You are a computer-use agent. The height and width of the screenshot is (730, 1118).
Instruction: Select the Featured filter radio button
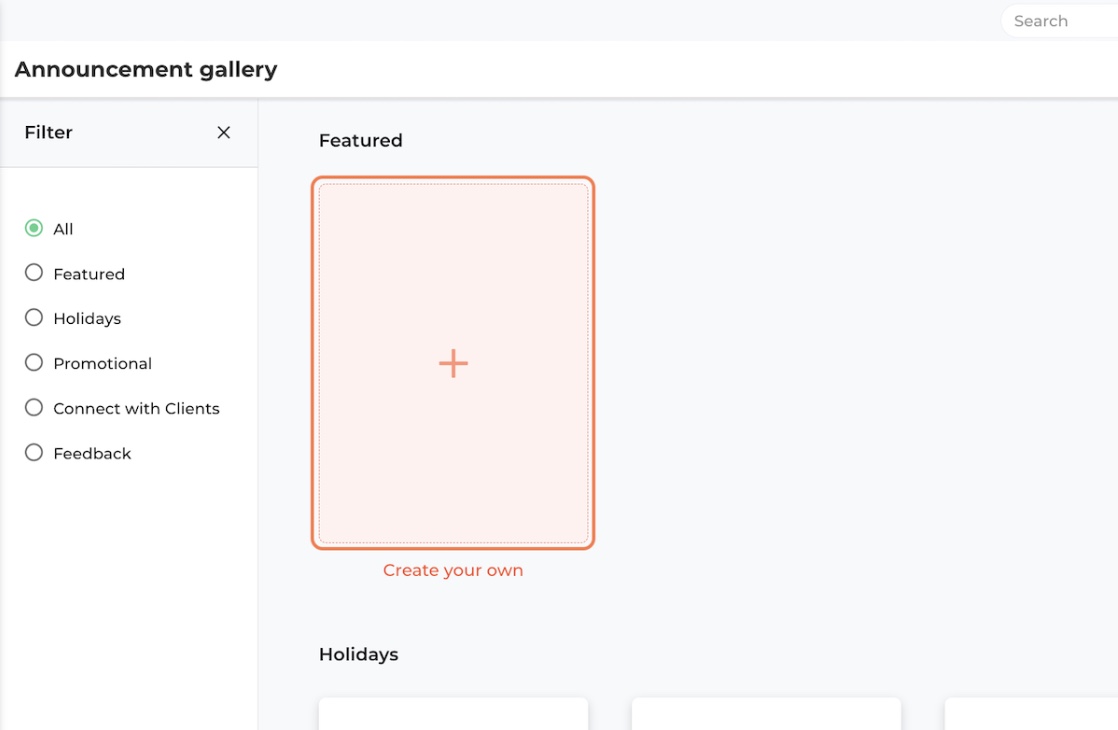34,273
